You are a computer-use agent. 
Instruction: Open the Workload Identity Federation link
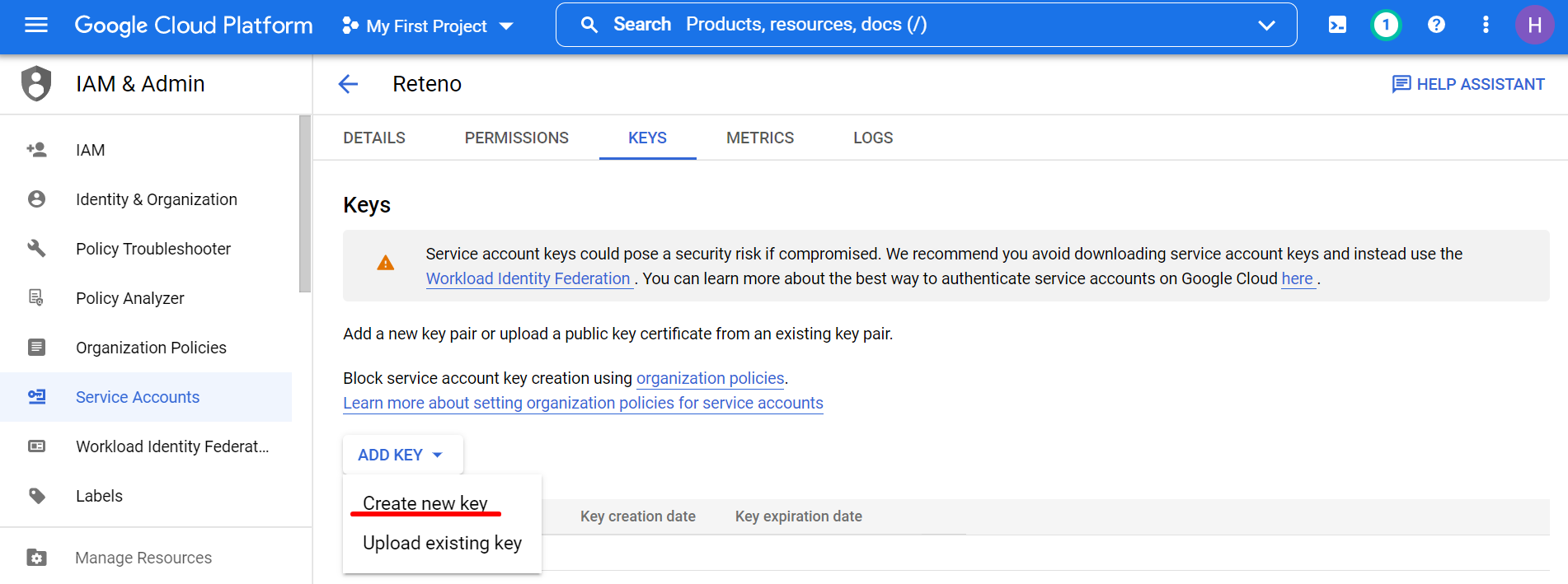528,278
